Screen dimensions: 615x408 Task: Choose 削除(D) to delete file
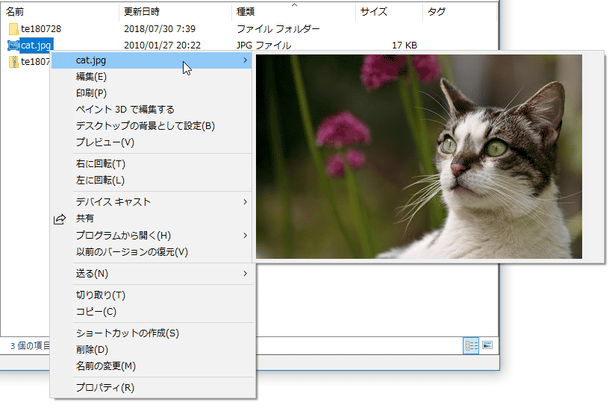click(x=151, y=350)
